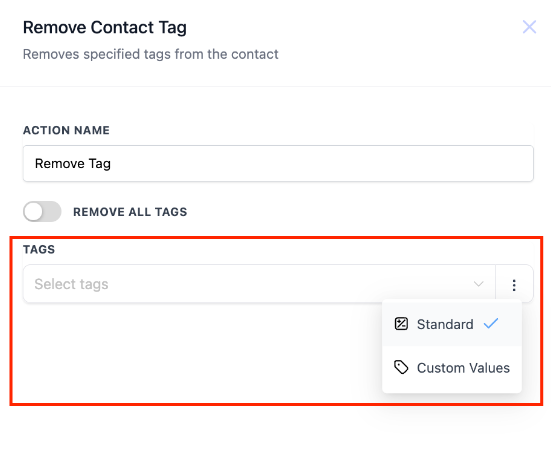The width and height of the screenshot is (551, 470).
Task: Click the blue checkmark beside Standard
Action: pos(491,323)
